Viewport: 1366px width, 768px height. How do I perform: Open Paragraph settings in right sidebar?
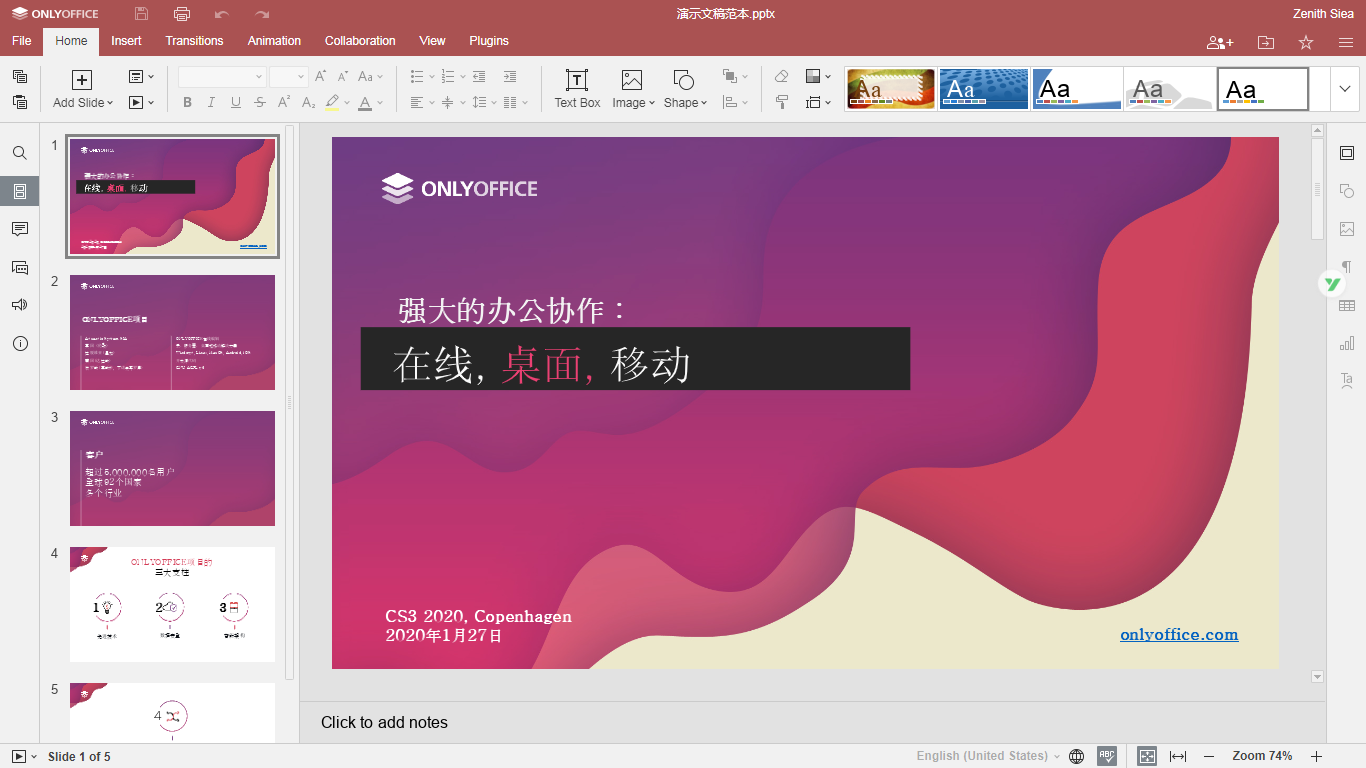point(1347,267)
